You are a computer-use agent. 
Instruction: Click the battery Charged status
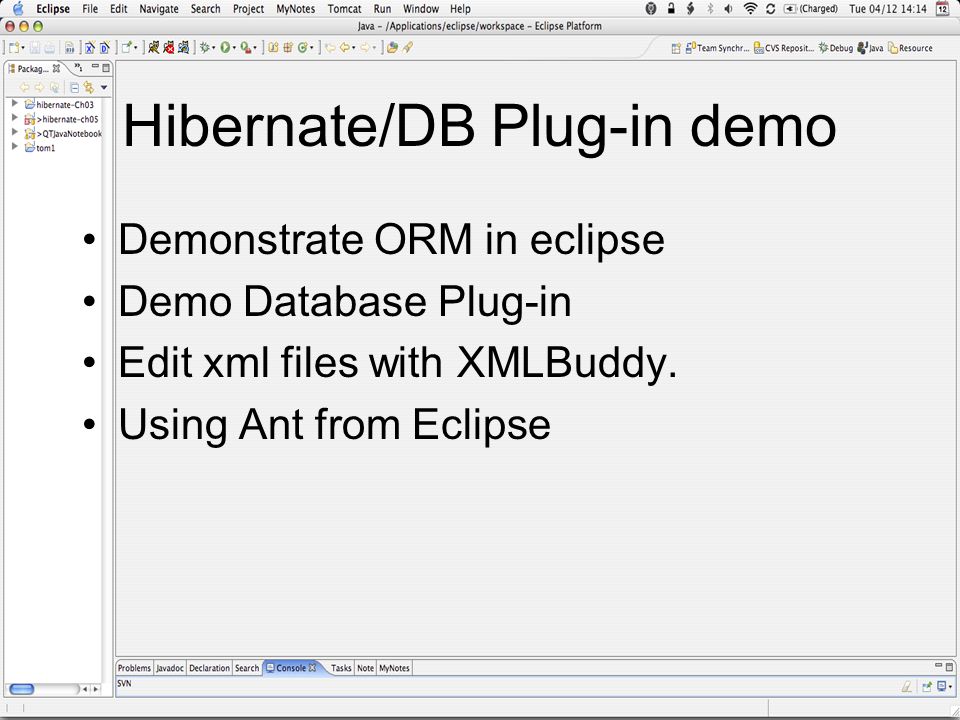coord(811,9)
